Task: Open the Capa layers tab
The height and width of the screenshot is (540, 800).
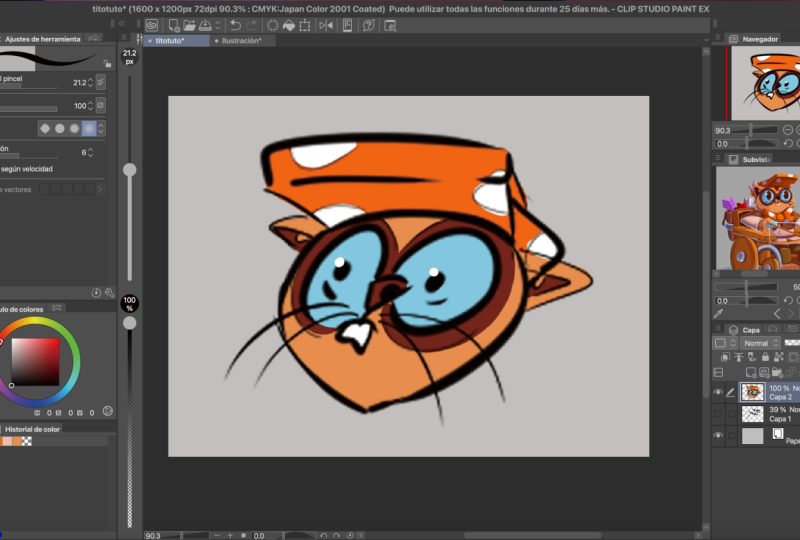Action: tap(745, 330)
